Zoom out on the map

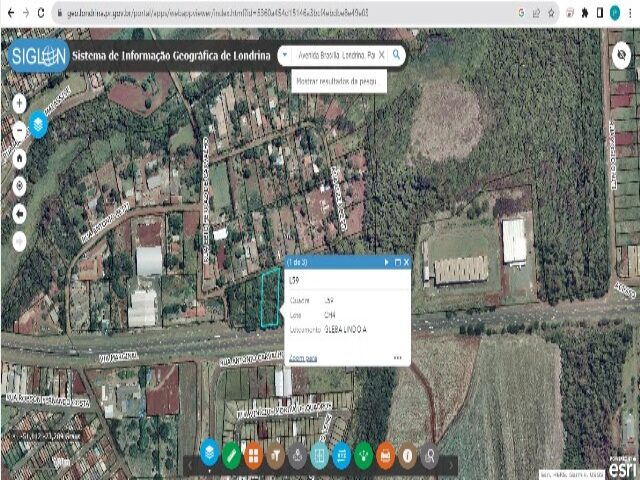[x=19, y=131]
